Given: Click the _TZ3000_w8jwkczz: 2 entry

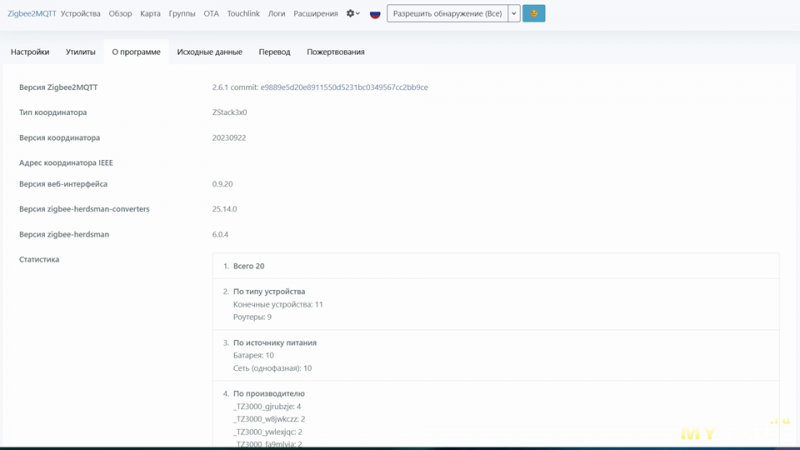Looking at the screenshot, I should tap(269, 419).
